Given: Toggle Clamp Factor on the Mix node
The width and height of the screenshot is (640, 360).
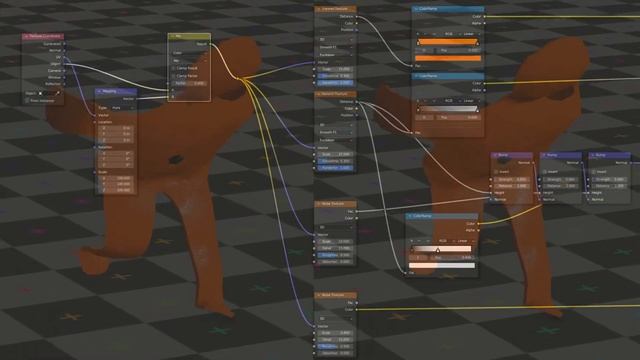Looking at the screenshot, I should click(x=173, y=76).
